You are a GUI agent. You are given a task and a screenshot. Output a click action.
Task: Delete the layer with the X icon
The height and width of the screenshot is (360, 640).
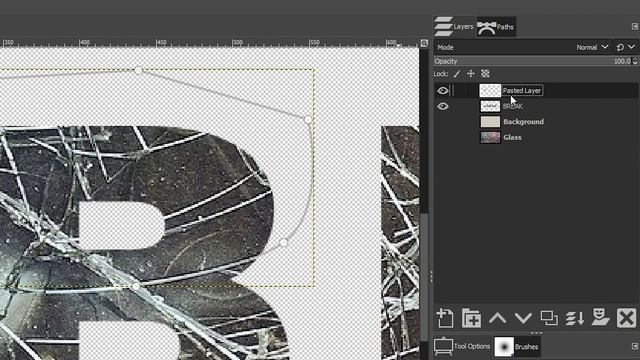pyautogui.click(x=627, y=318)
